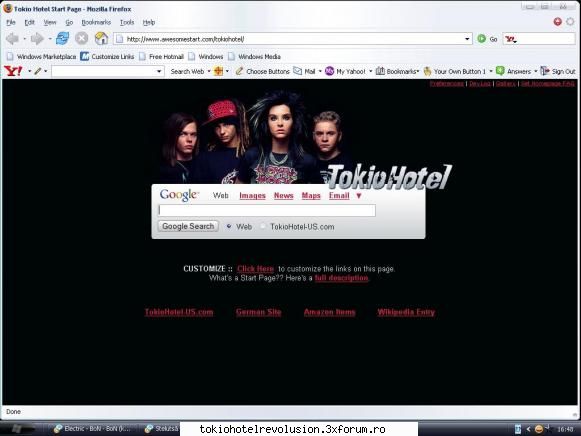Open the Amazon Items link
581x436 pixels.
coord(329,312)
